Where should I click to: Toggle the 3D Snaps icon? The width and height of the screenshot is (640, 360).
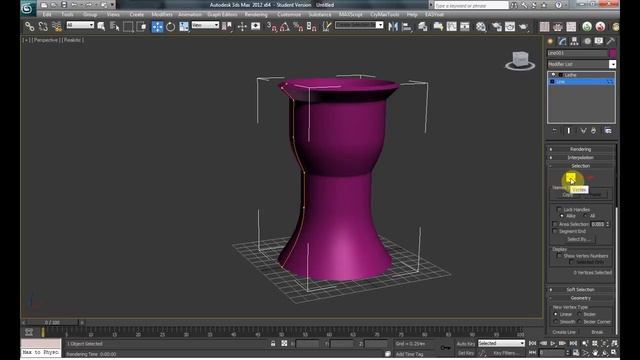coord(271,27)
